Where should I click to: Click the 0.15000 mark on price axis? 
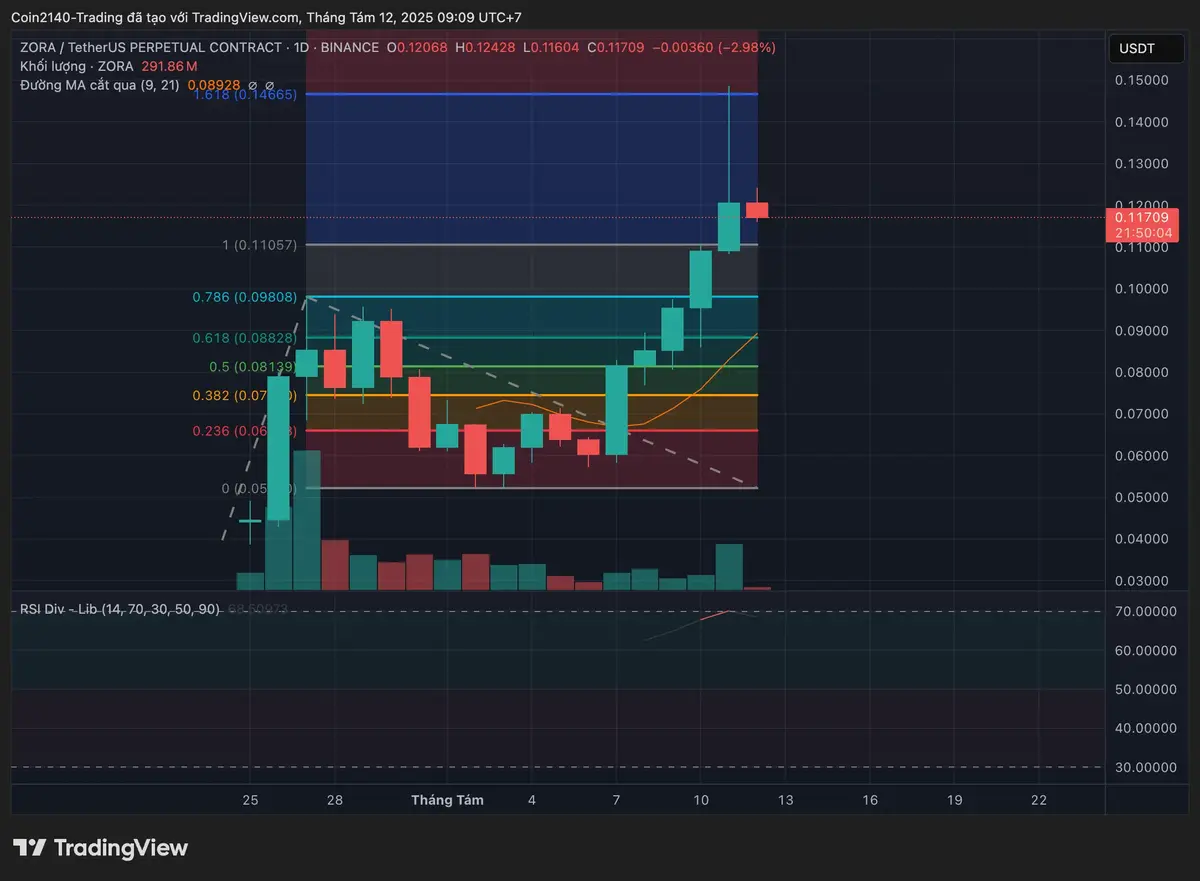click(x=1141, y=80)
